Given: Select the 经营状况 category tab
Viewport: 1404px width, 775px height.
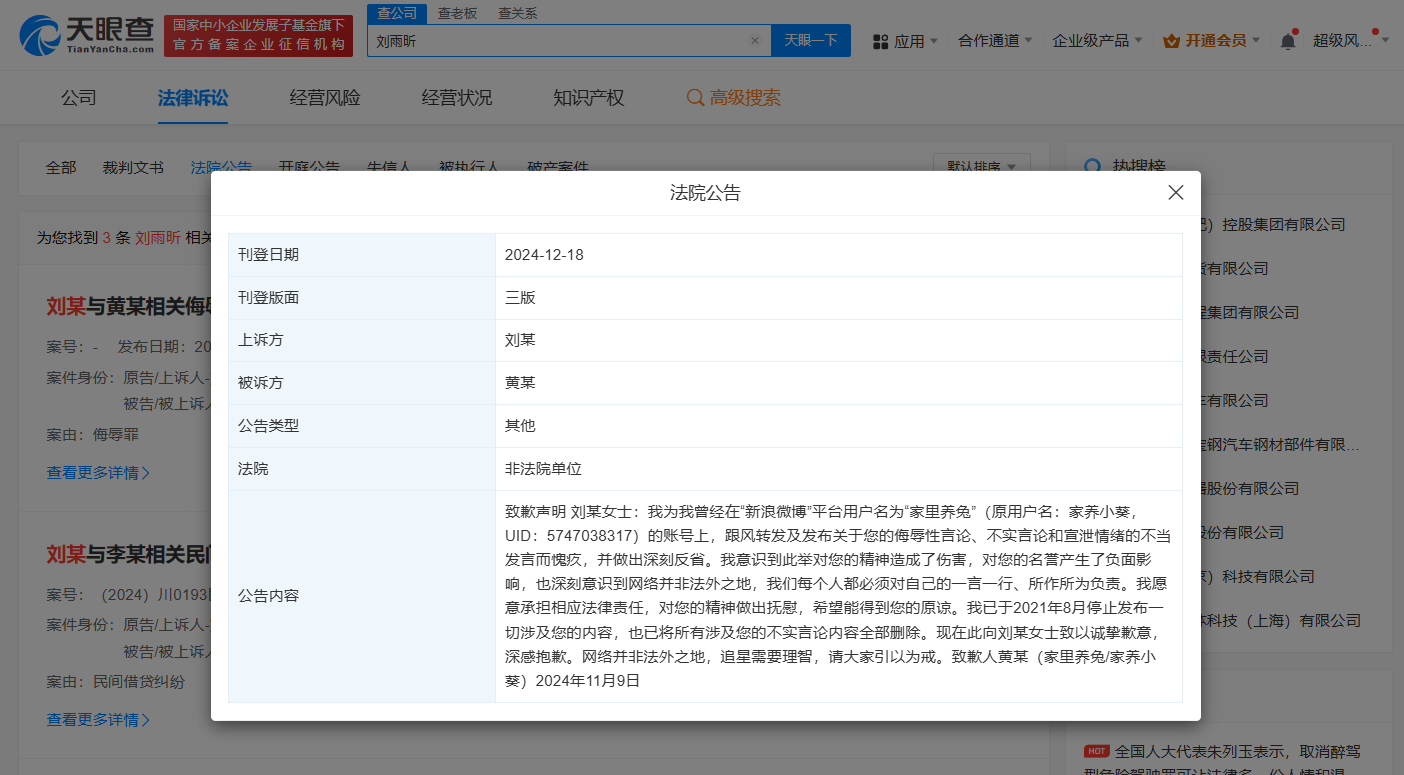Looking at the screenshot, I should coord(457,98).
